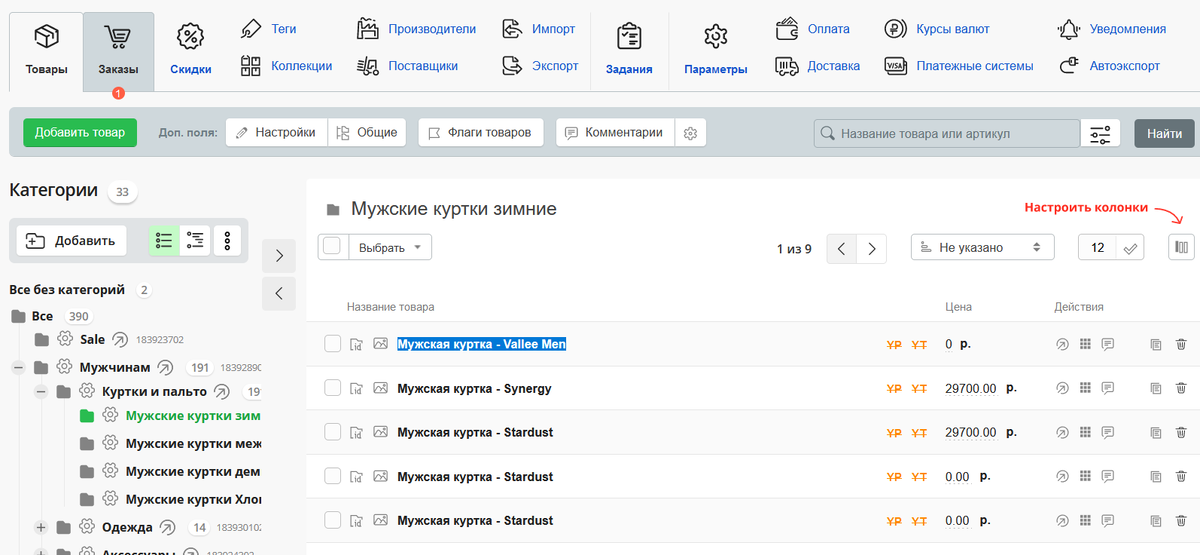The image size is (1200, 555).
Task: Open the Комментарии button
Action: [615, 132]
